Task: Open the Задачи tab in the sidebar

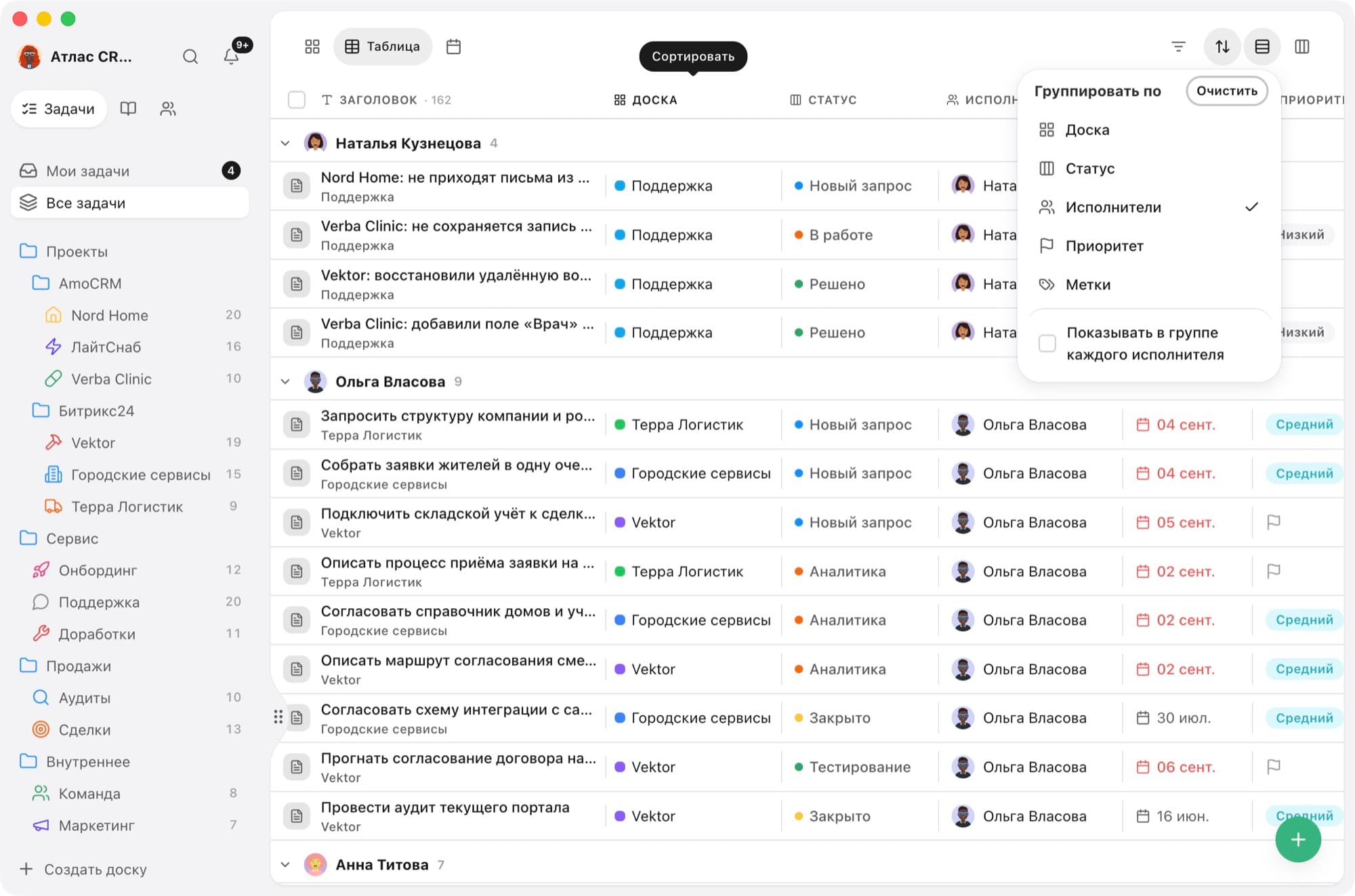Action: coord(59,108)
